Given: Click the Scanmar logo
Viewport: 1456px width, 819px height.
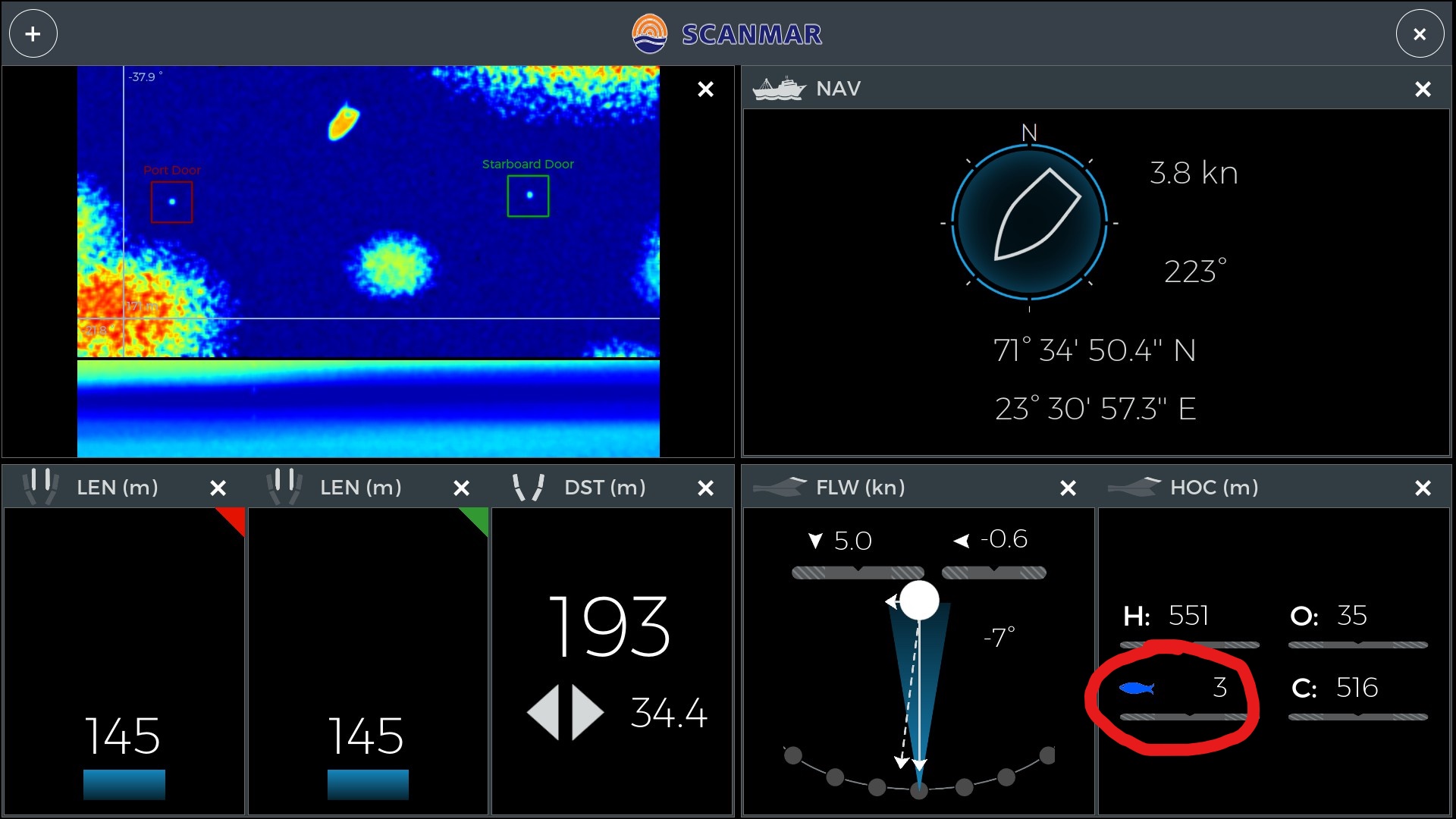Looking at the screenshot, I should coord(651,34).
